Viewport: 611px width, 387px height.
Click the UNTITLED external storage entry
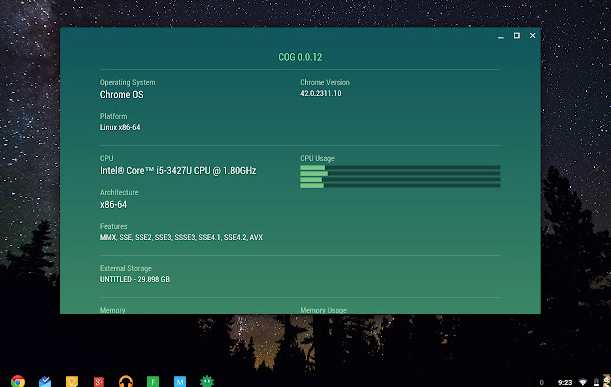(135, 279)
